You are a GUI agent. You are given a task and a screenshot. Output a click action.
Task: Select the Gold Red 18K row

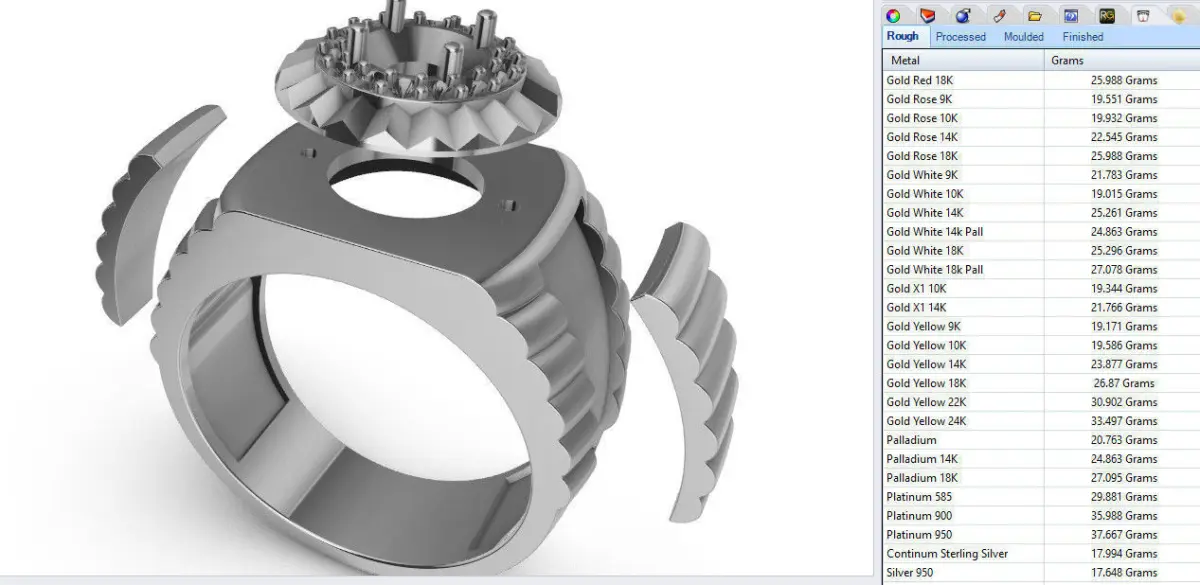coord(1041,80)
